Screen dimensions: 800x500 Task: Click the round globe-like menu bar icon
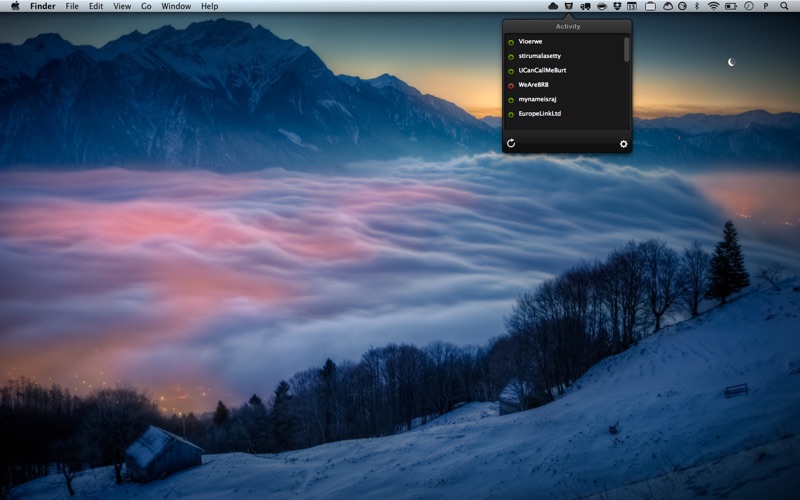click(x=682, y=6)
